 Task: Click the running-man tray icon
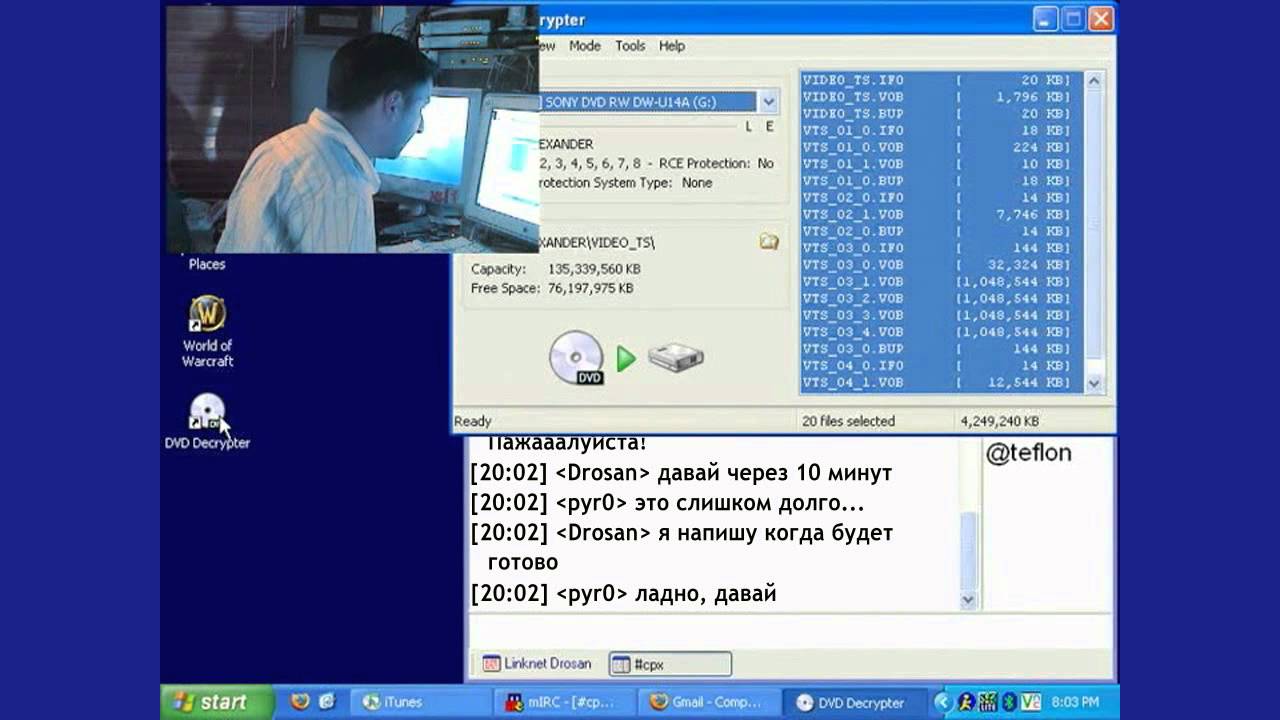coord(966,702)
